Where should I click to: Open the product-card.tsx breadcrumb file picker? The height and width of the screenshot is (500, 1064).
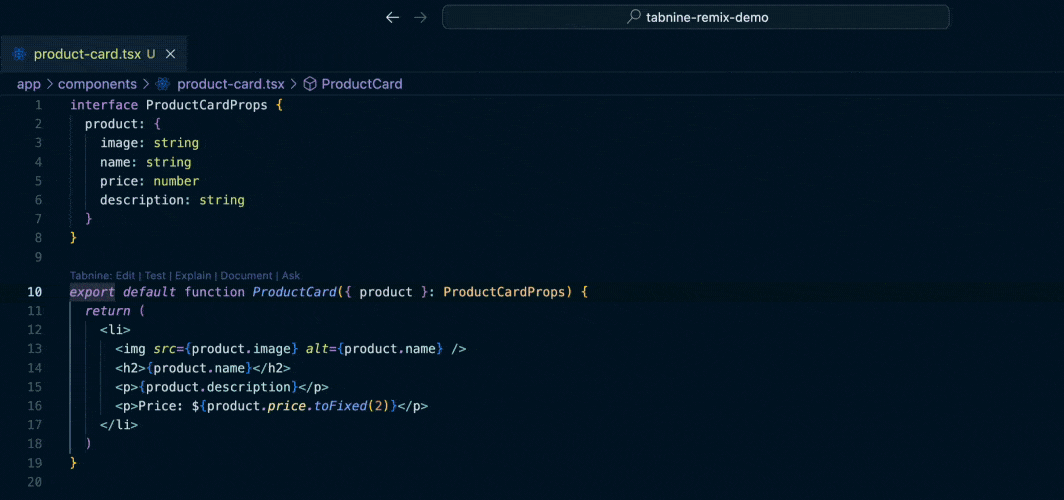pos(230,84)
